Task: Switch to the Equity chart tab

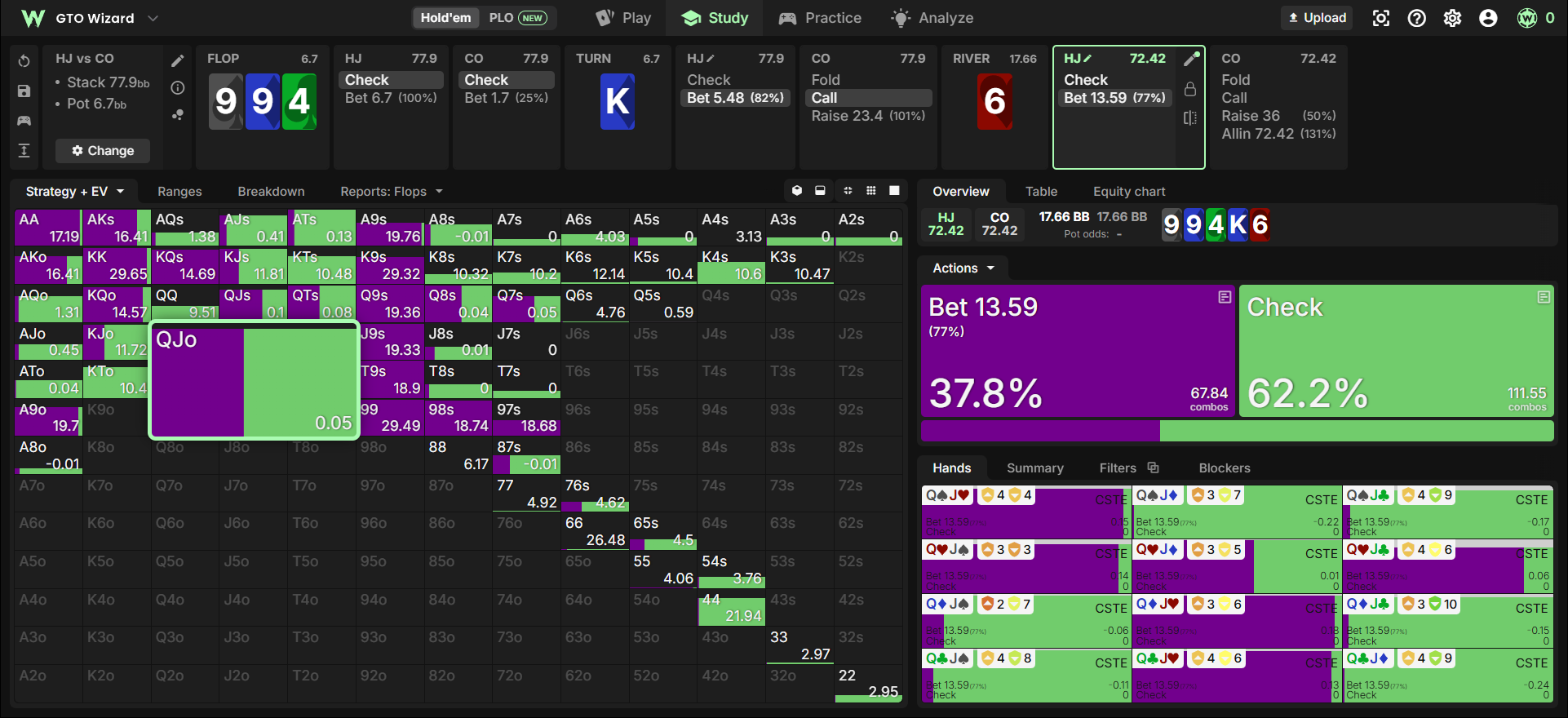Action: tap(1129, 191)
